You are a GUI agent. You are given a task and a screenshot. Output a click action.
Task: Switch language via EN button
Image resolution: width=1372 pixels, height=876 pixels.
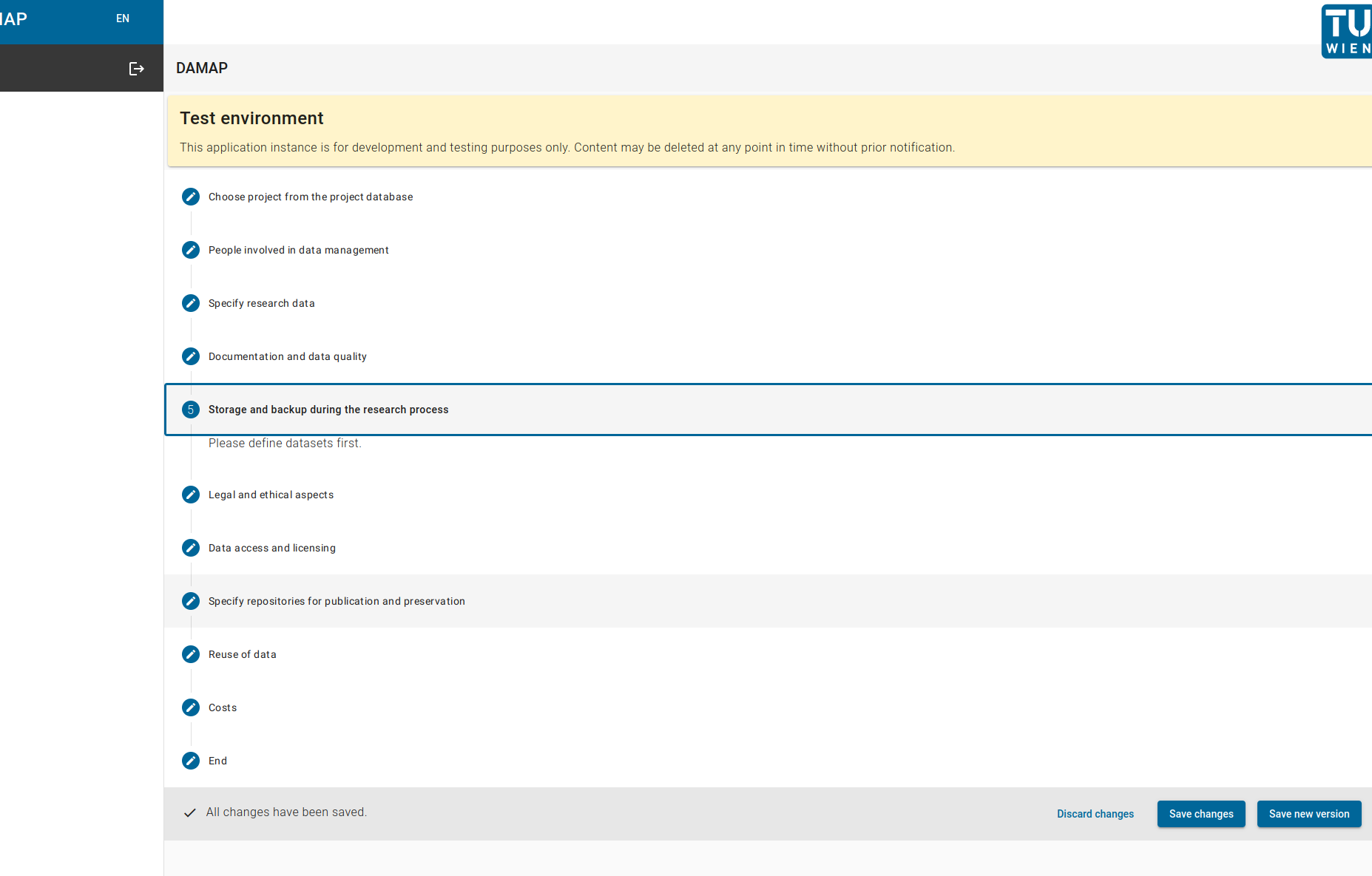tap(123, 18)
